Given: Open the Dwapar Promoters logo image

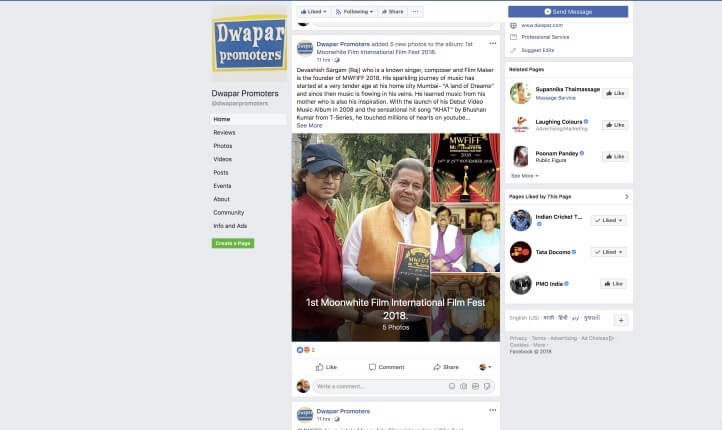Looking at the screenshot, I should click(x=250, y=43).
